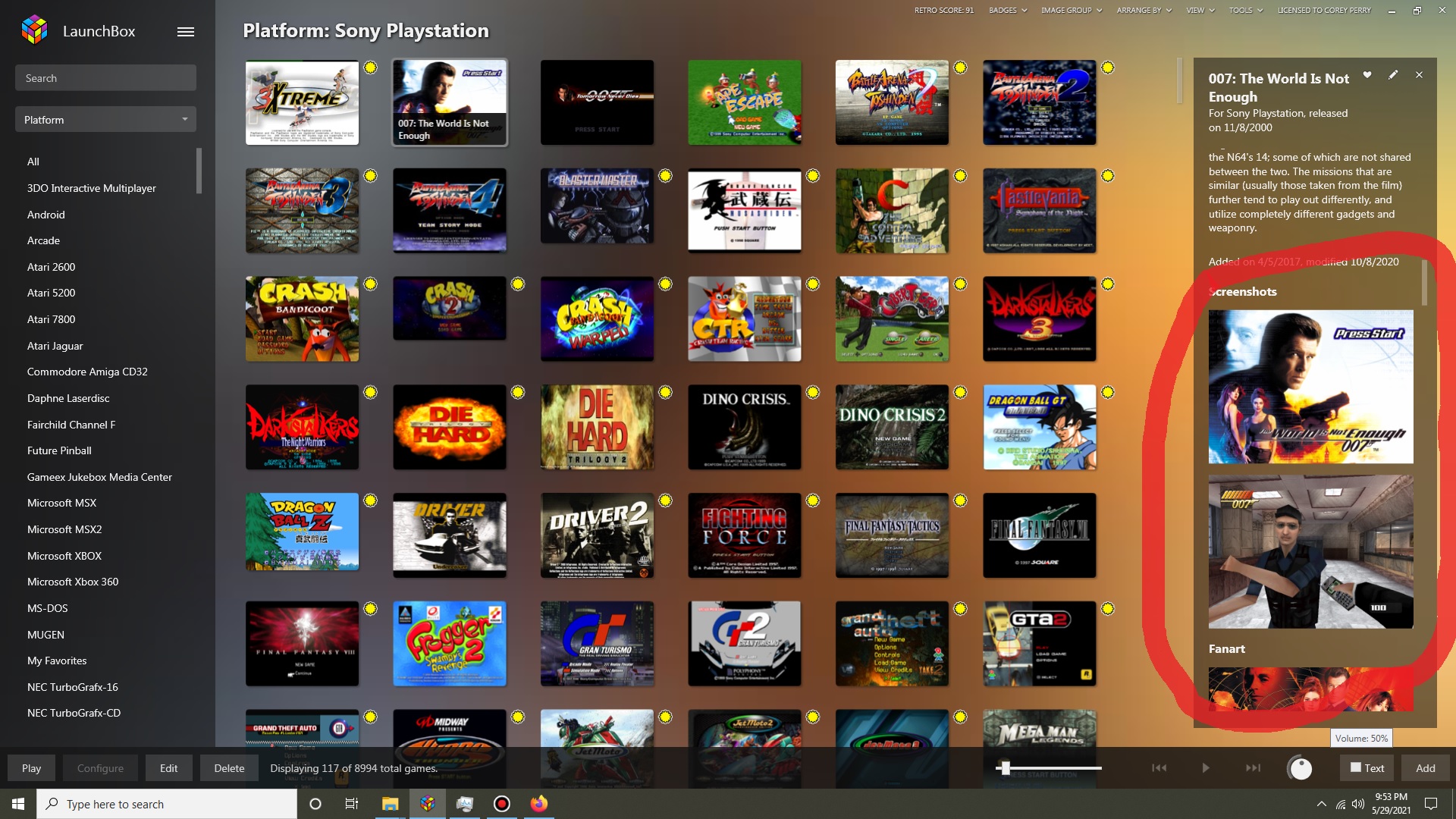Viewport: 1456px width, 819px height.
Task: Click the LaunchBox cube logo
Action: pyautogui.click(x=35, y=30)
